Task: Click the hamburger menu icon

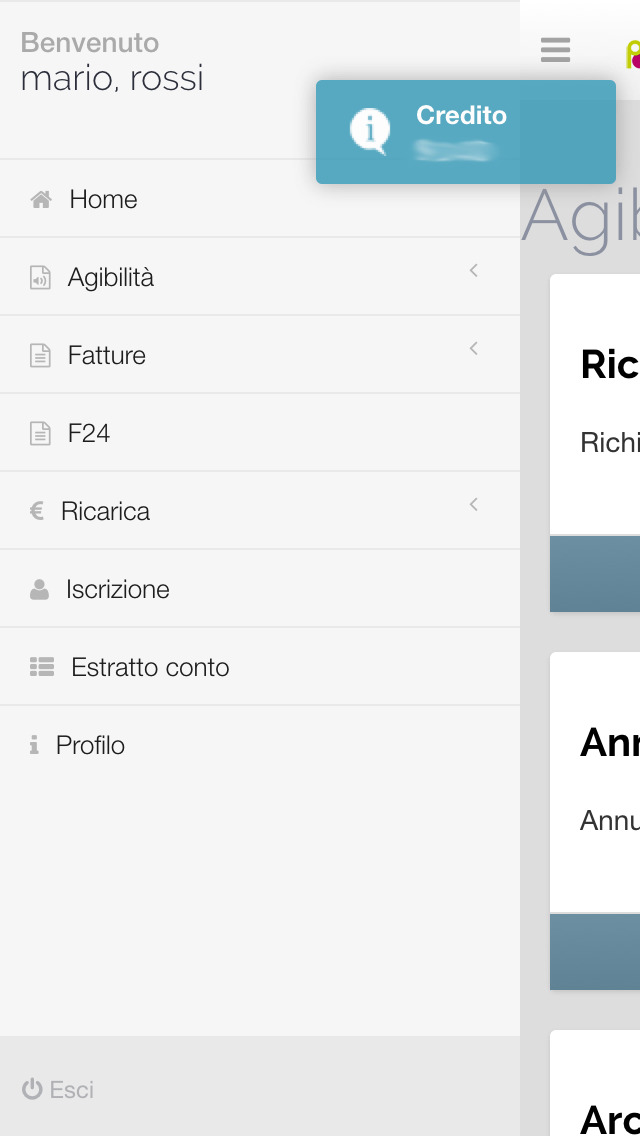Action: (555, 50)
